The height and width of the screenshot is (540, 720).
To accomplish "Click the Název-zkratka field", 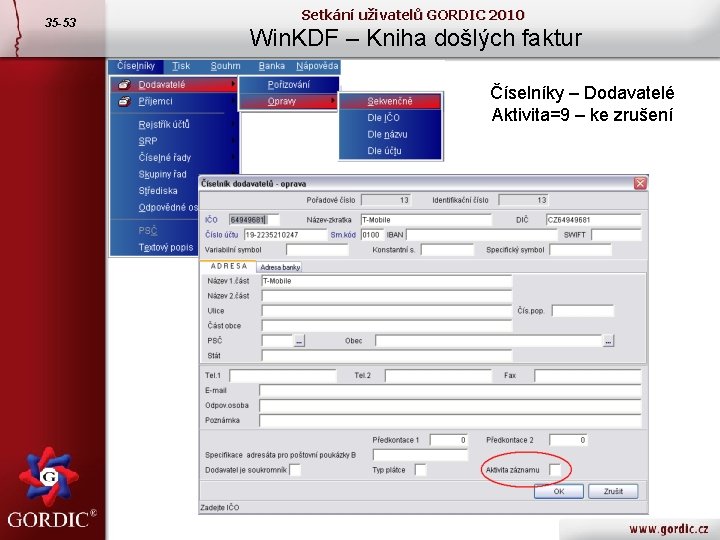I will [x=426, y=220].
